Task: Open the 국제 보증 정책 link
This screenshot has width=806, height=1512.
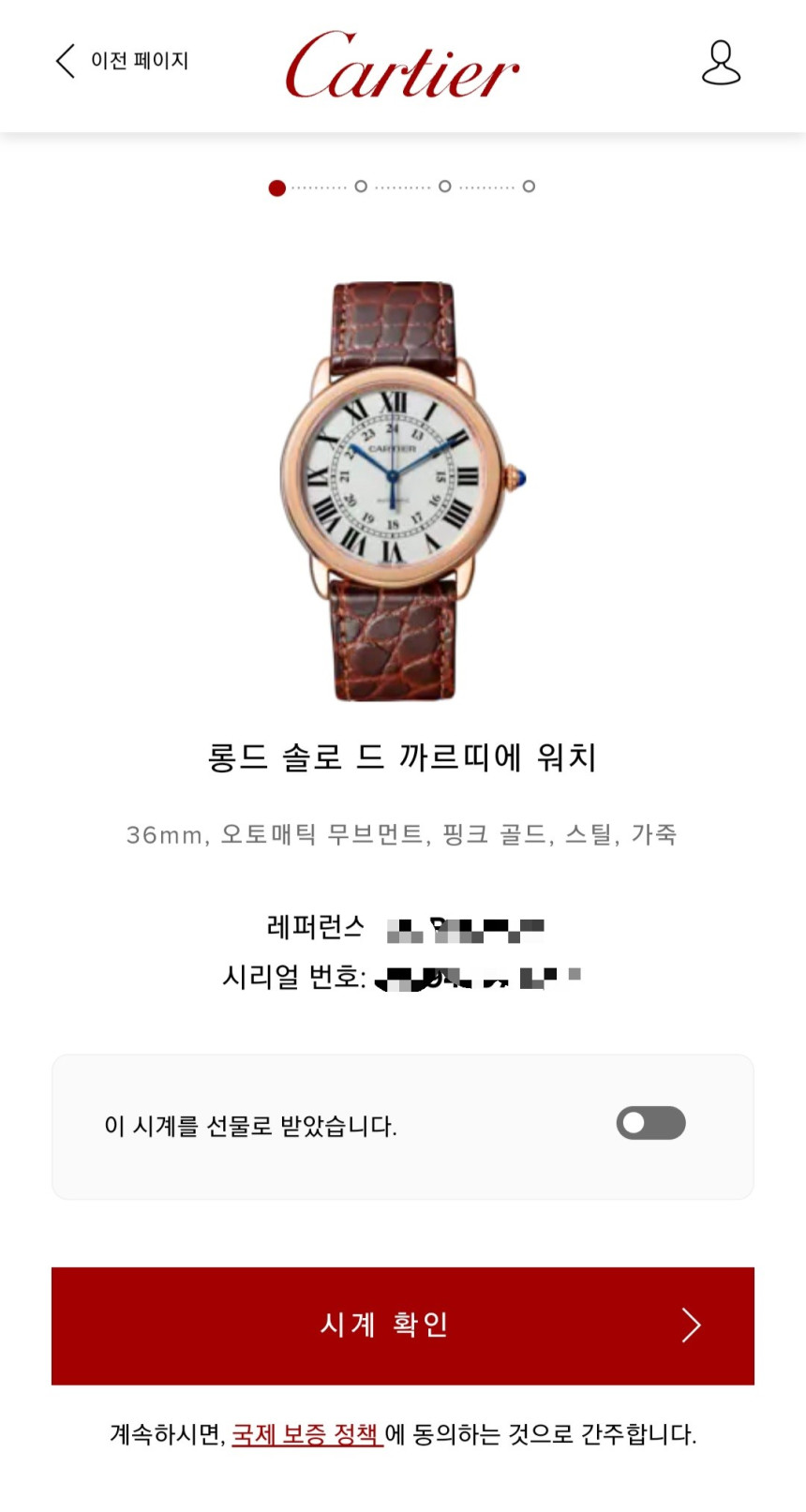Action: (307, 1433)
